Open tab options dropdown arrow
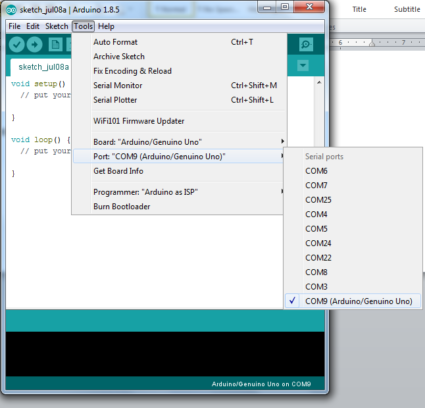This screenshot has height=408, width=425. click(303, 65)
